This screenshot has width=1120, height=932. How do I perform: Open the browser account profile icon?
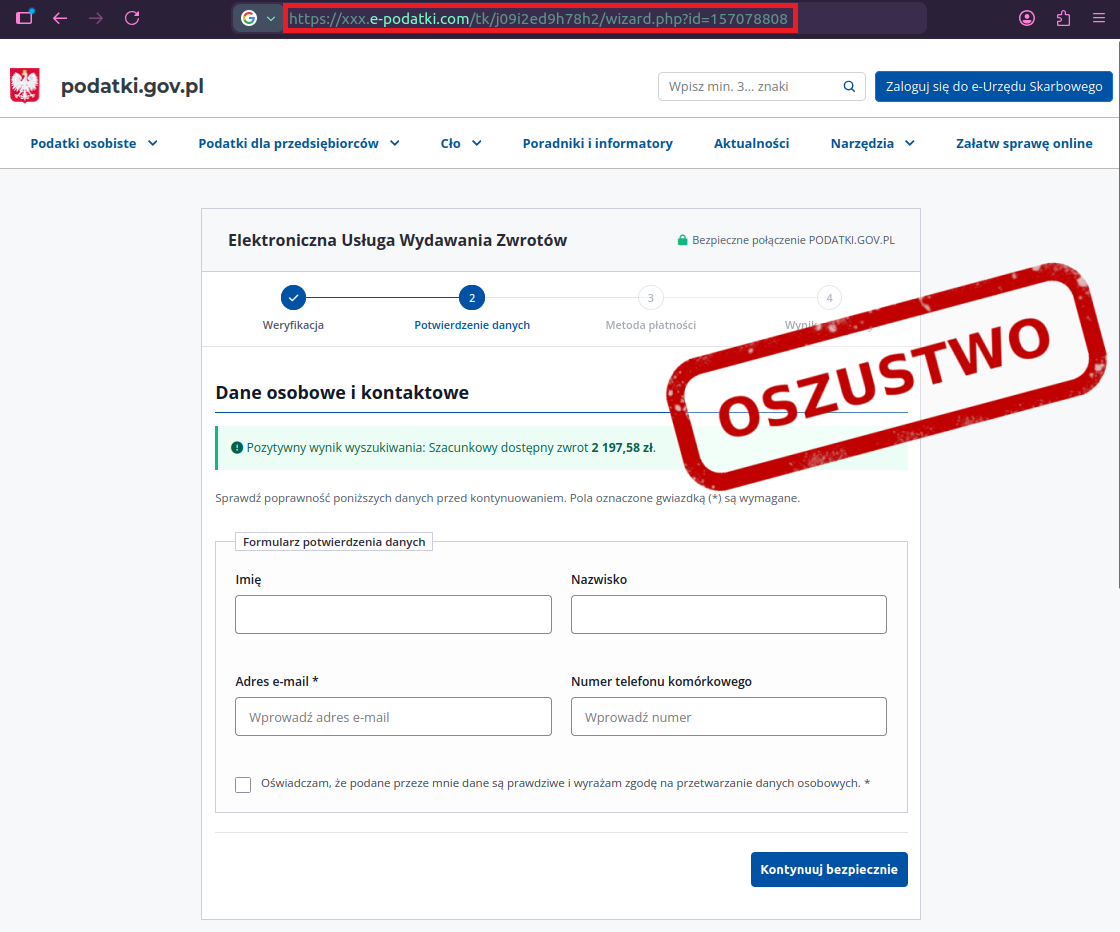tap(1026, 19)
